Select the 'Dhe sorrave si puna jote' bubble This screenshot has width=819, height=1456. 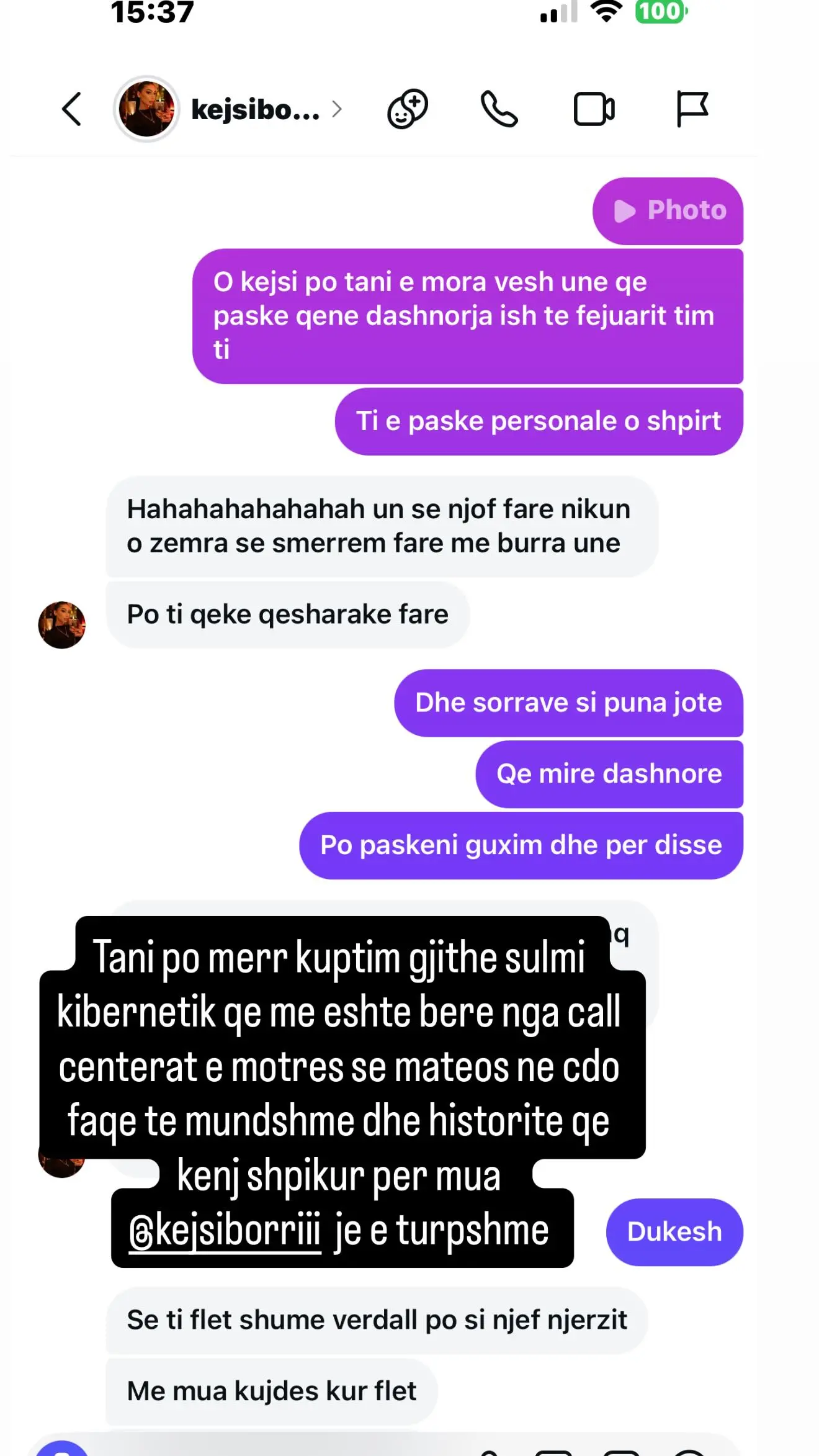[568, 703]
